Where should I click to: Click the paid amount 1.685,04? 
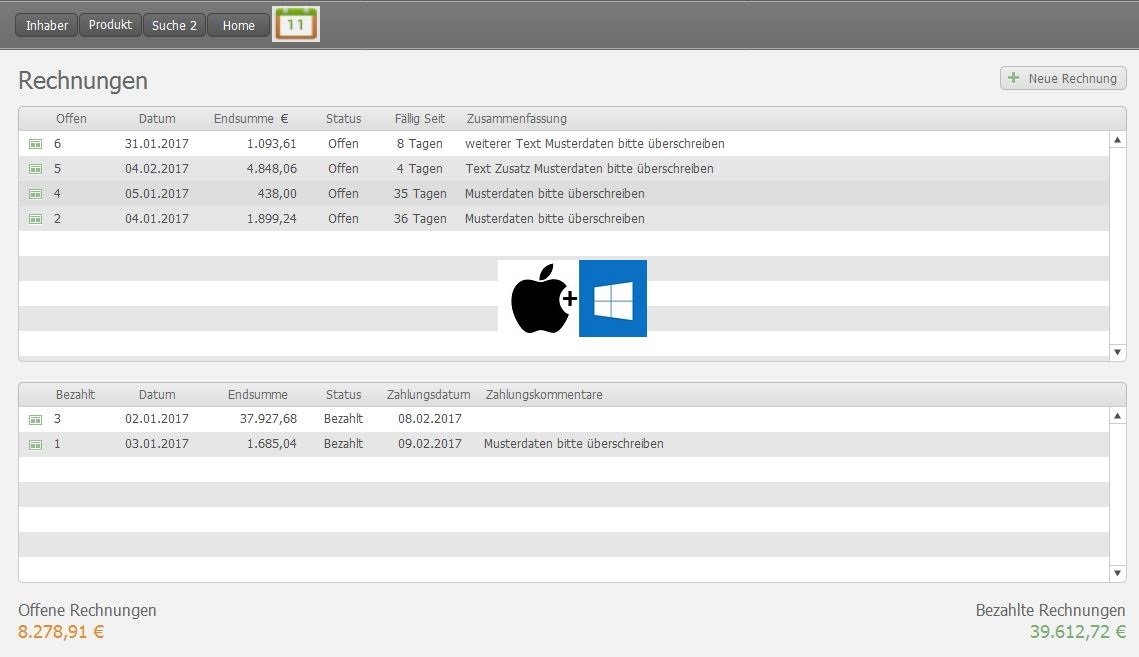pos(272,443)
